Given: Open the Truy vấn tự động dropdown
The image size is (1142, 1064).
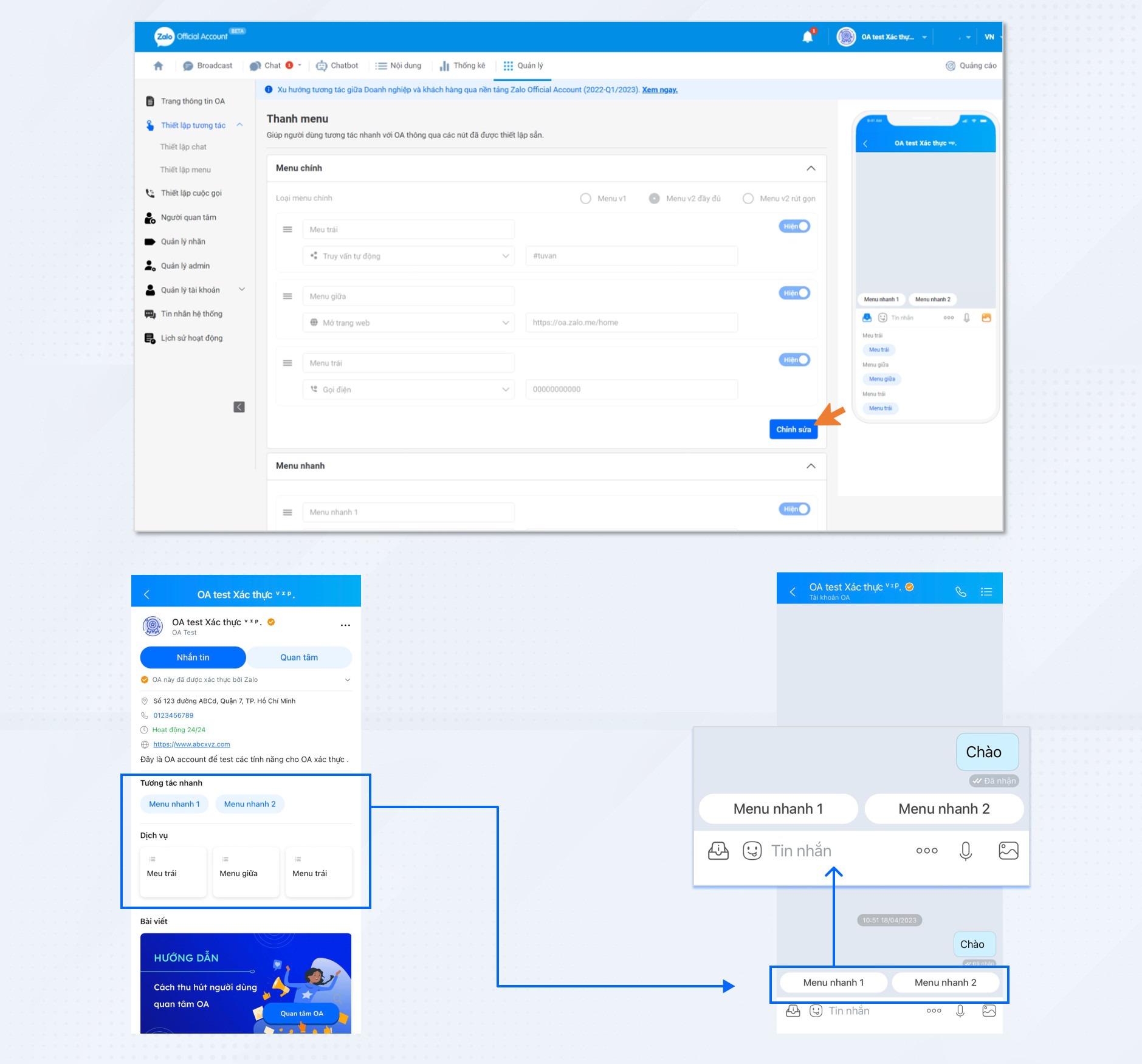Looking at the screenshot, I should pyautogui.click(x=408, y=256).
